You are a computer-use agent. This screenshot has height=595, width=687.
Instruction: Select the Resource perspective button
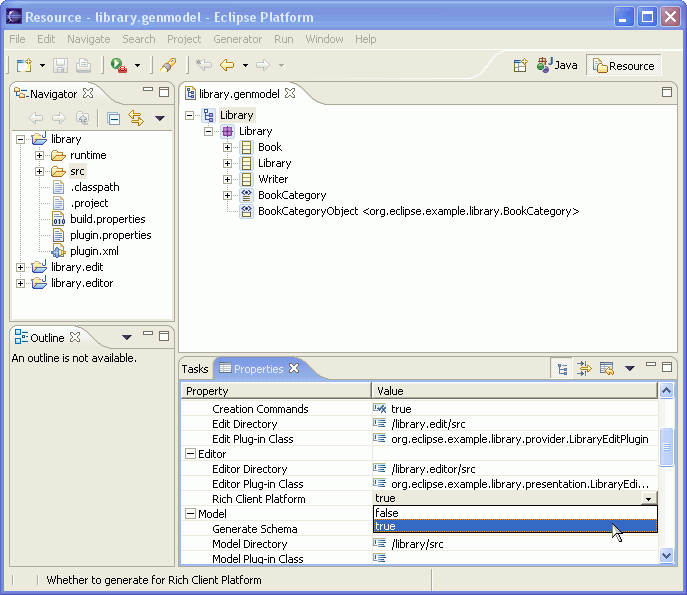[x=623, y=66]
